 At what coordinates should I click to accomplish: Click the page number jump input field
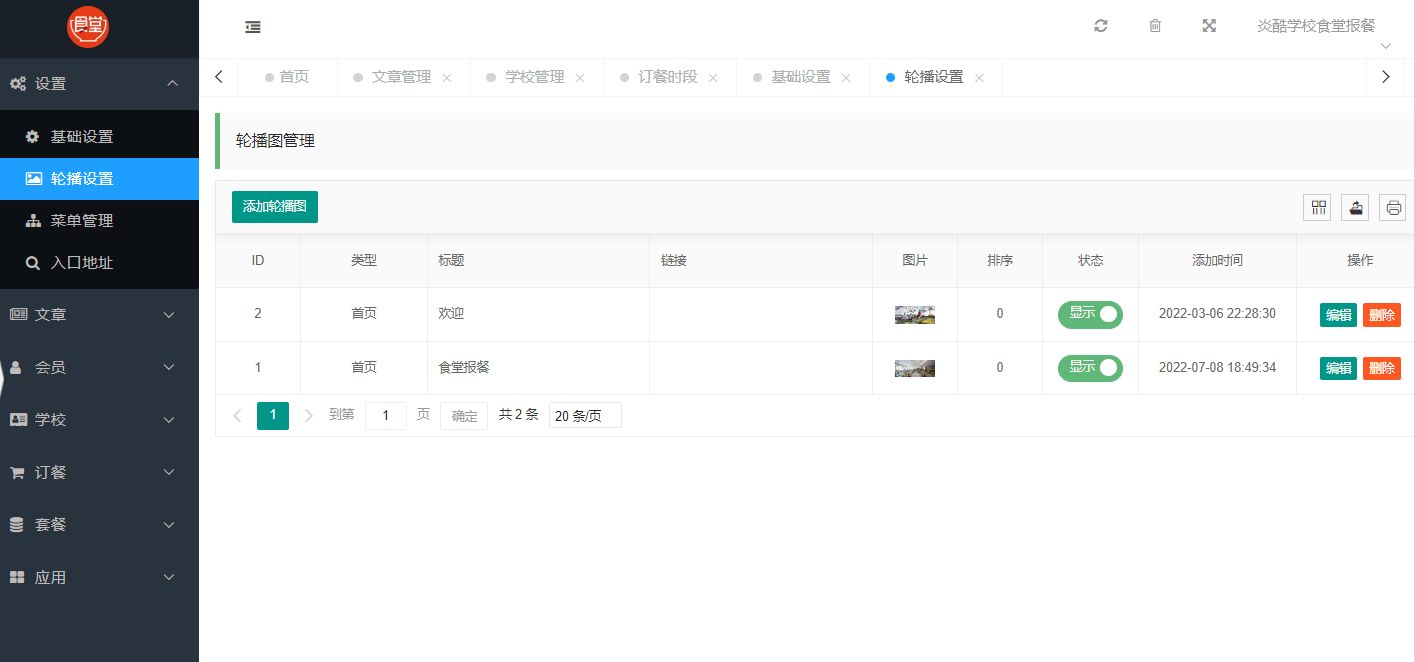point(386,416)
